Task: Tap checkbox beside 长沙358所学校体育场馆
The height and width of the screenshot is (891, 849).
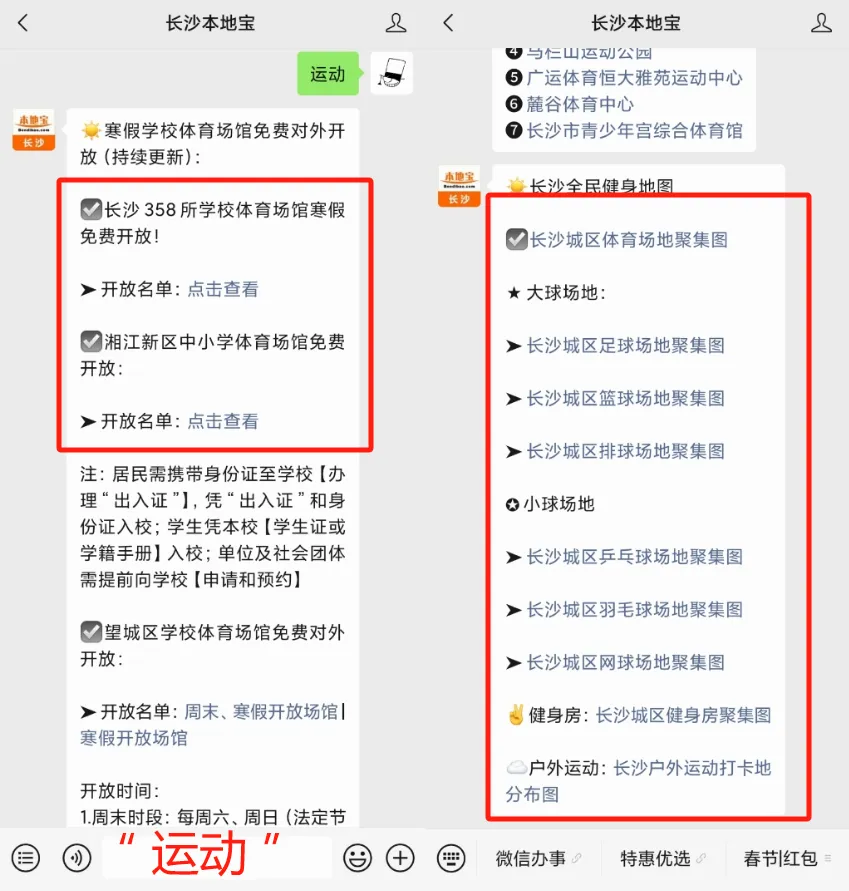Action: click(x=91, y=209)
